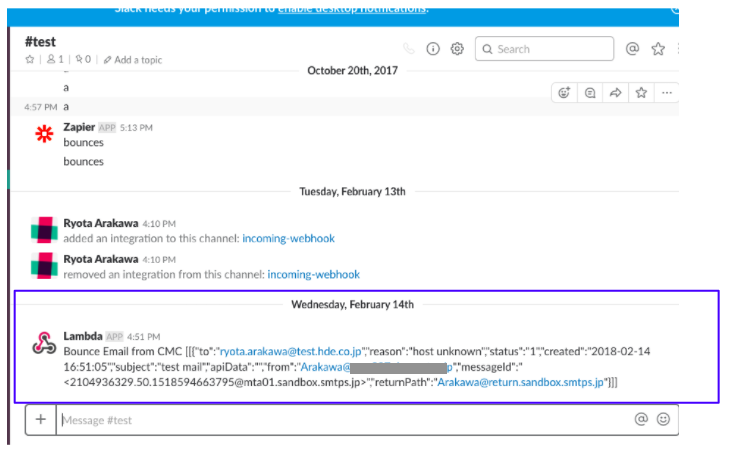Image resolution: width=739 pixels, height=453 pixels.
Task: Click the October 20th, 2017 date divider
Action: click(353, 71)
